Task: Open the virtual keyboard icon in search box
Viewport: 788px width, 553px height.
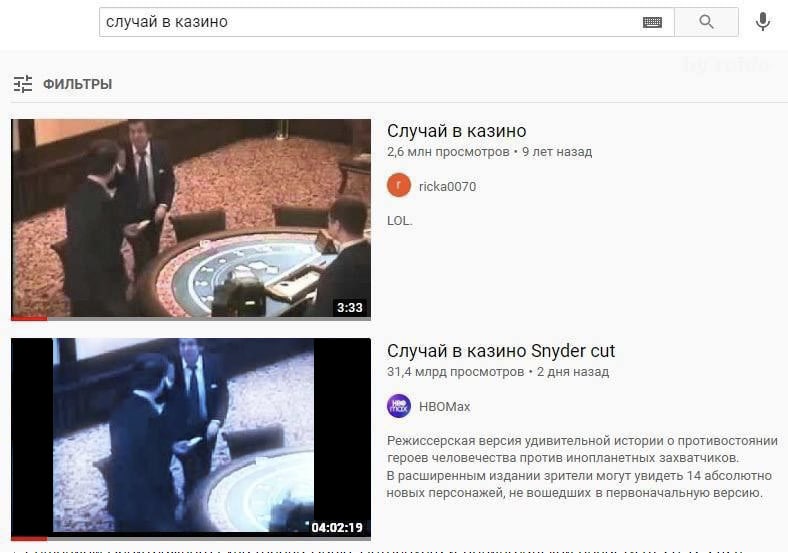Action: pos(652,22)
